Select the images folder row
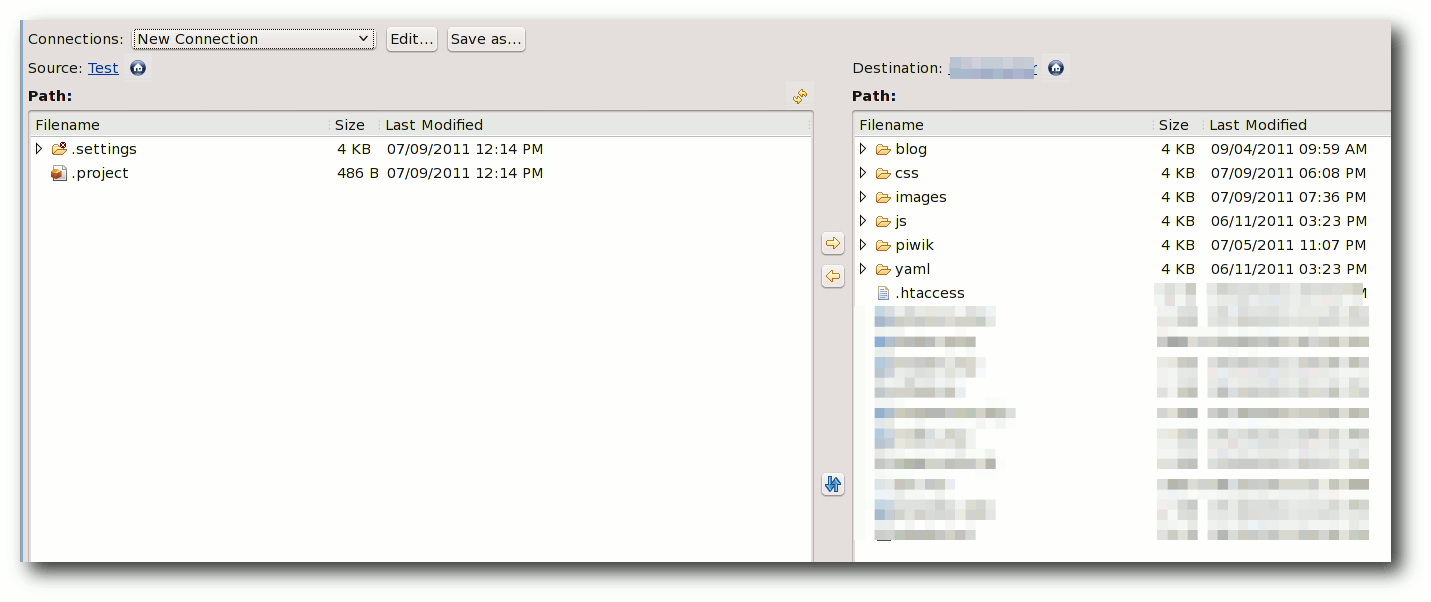This screenshot has height=602, width=1431. (x=920, y=197)
